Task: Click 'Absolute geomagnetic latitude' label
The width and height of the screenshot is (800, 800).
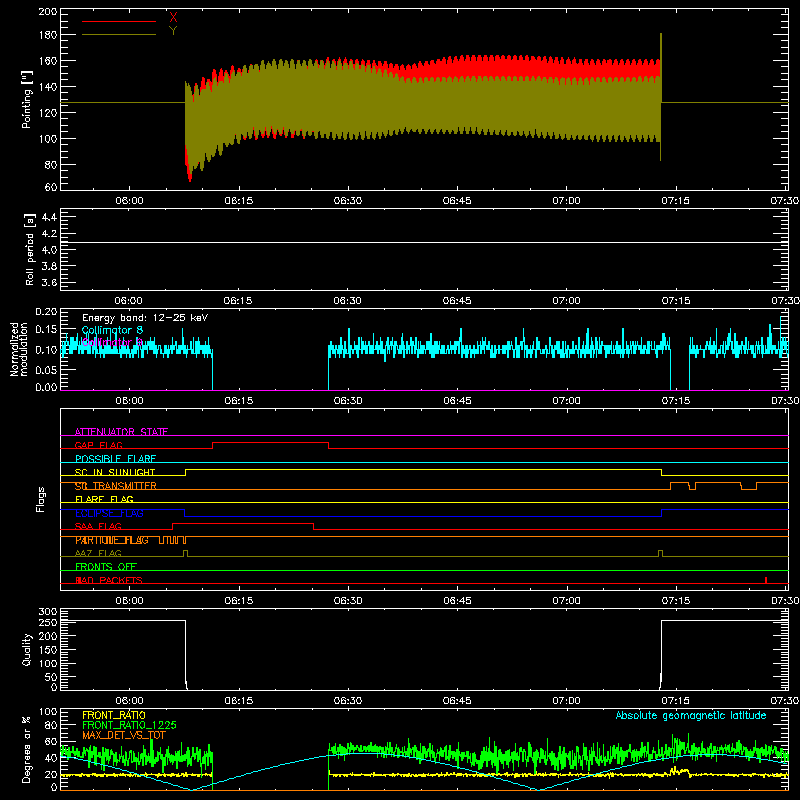Action: (691, 715)
